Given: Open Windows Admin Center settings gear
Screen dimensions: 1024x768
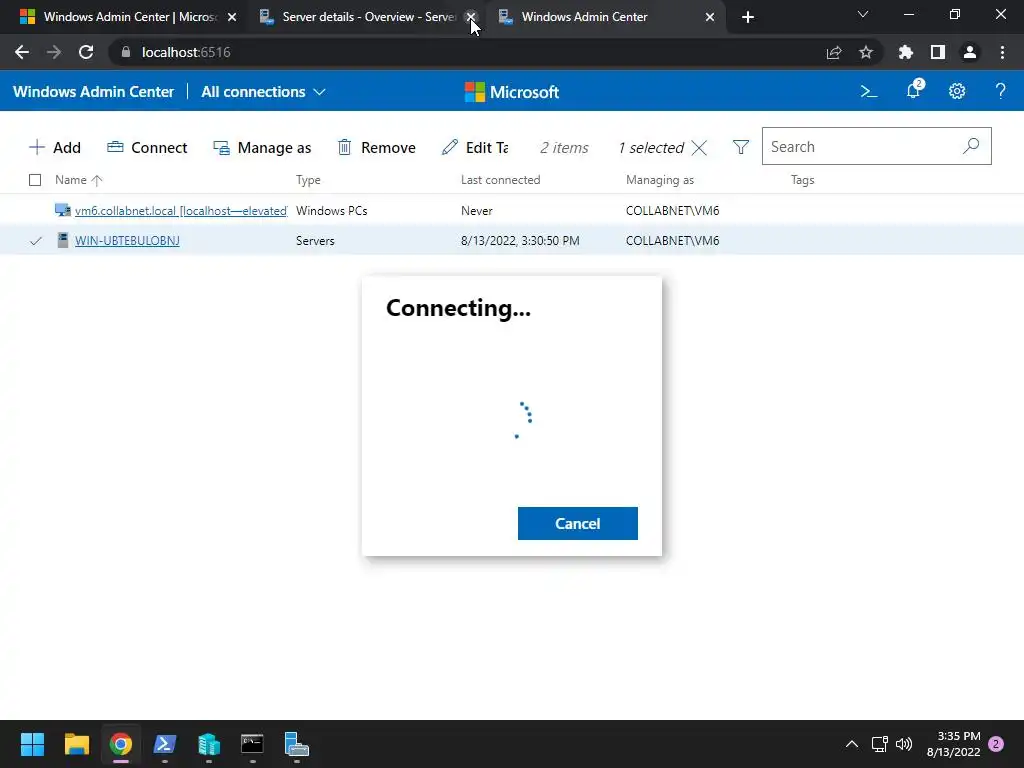Looking at the screenshot, I should tap(957, 91).
